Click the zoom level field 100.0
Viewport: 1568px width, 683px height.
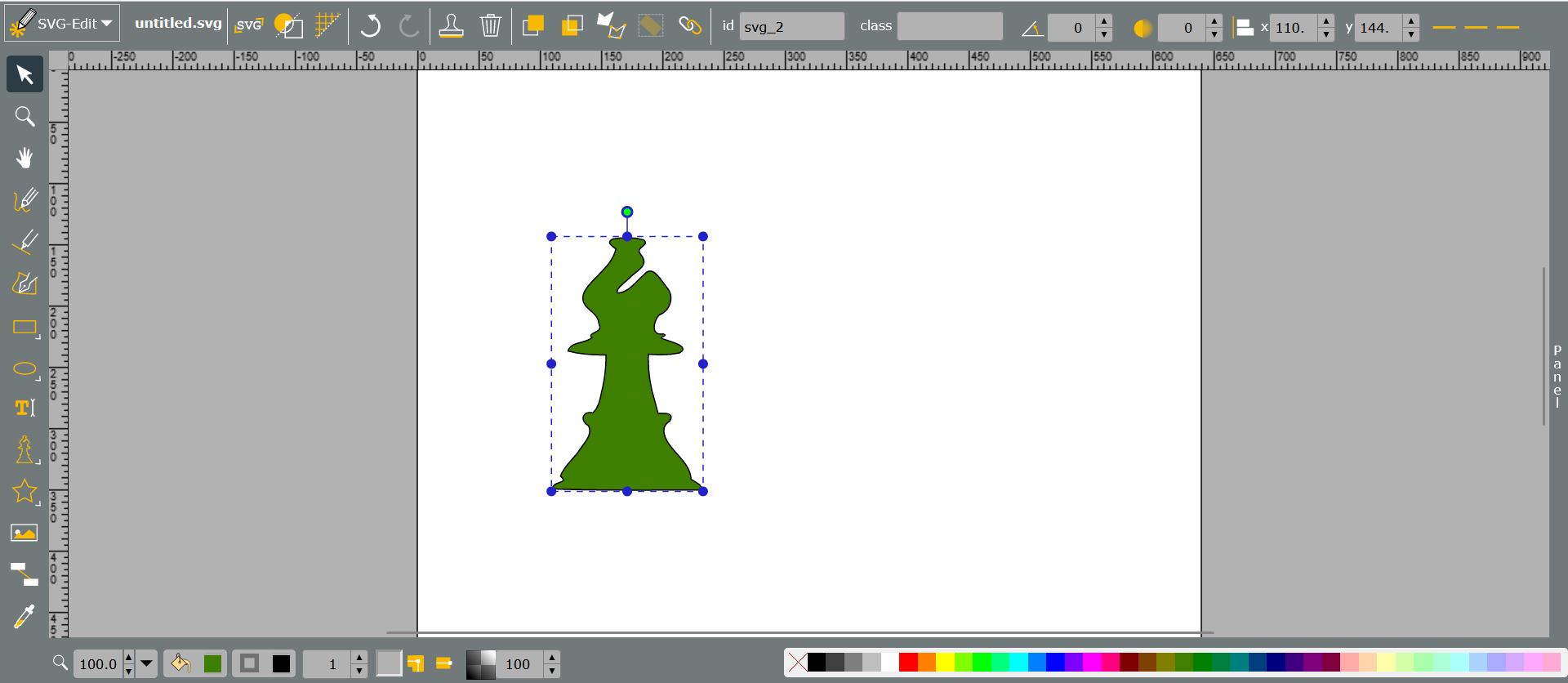[98, 664]
